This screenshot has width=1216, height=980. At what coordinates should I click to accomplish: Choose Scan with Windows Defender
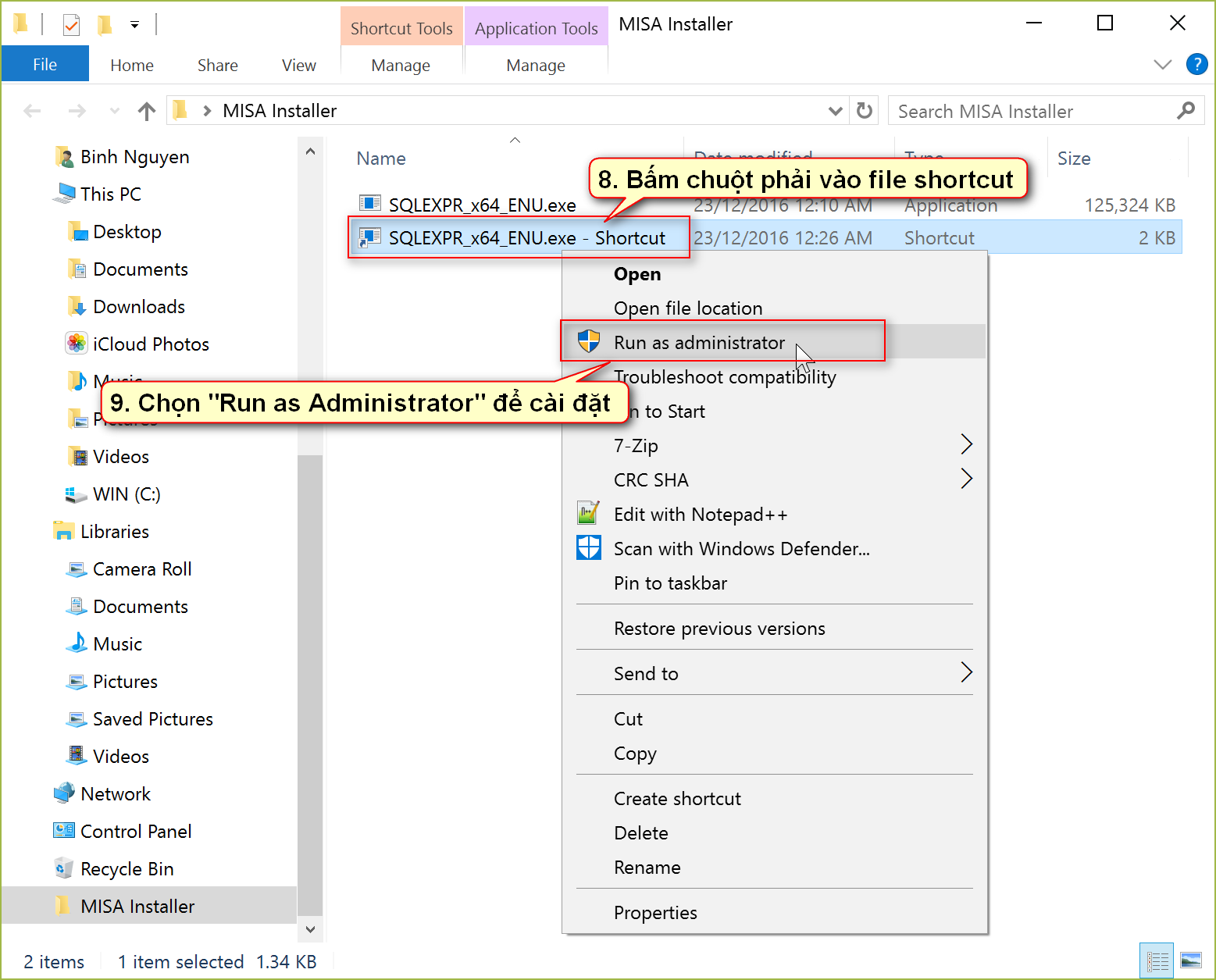point(742,549)
